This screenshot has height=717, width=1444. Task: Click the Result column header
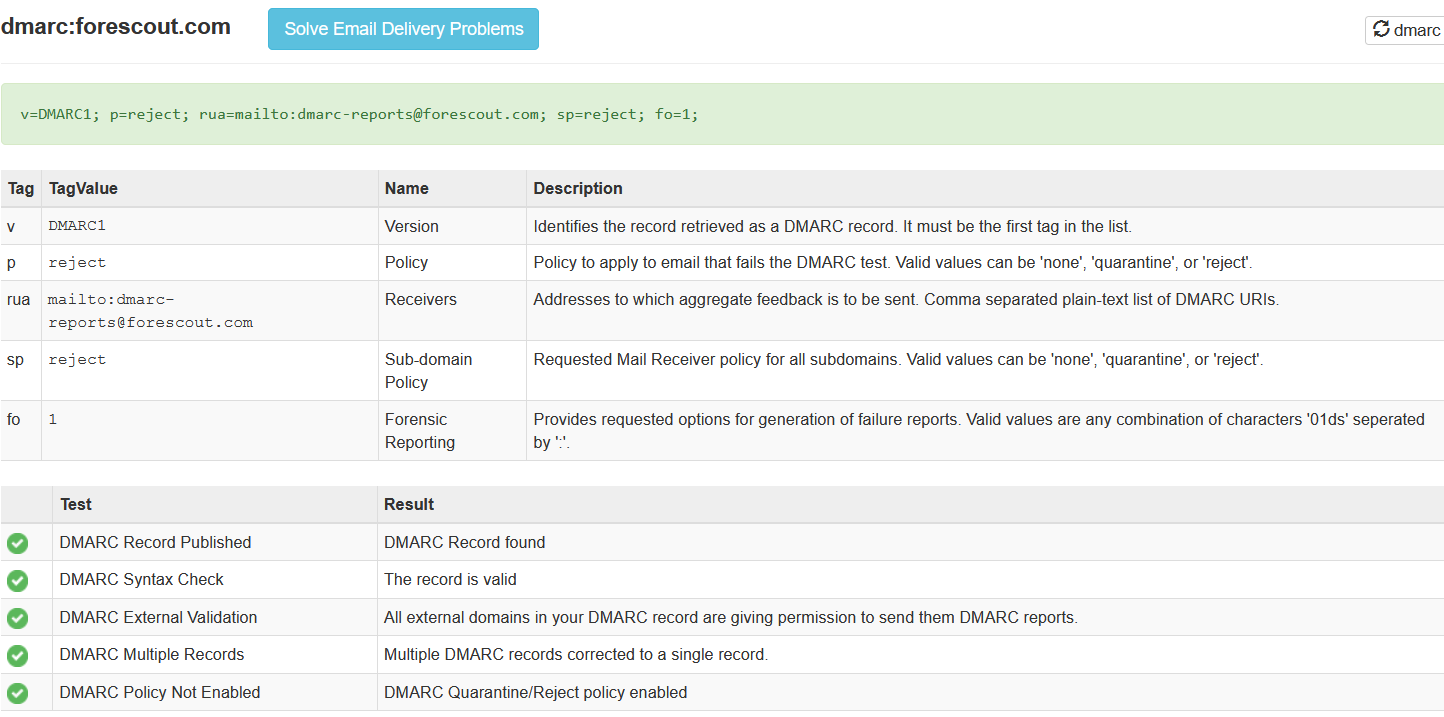coord(409,504)
